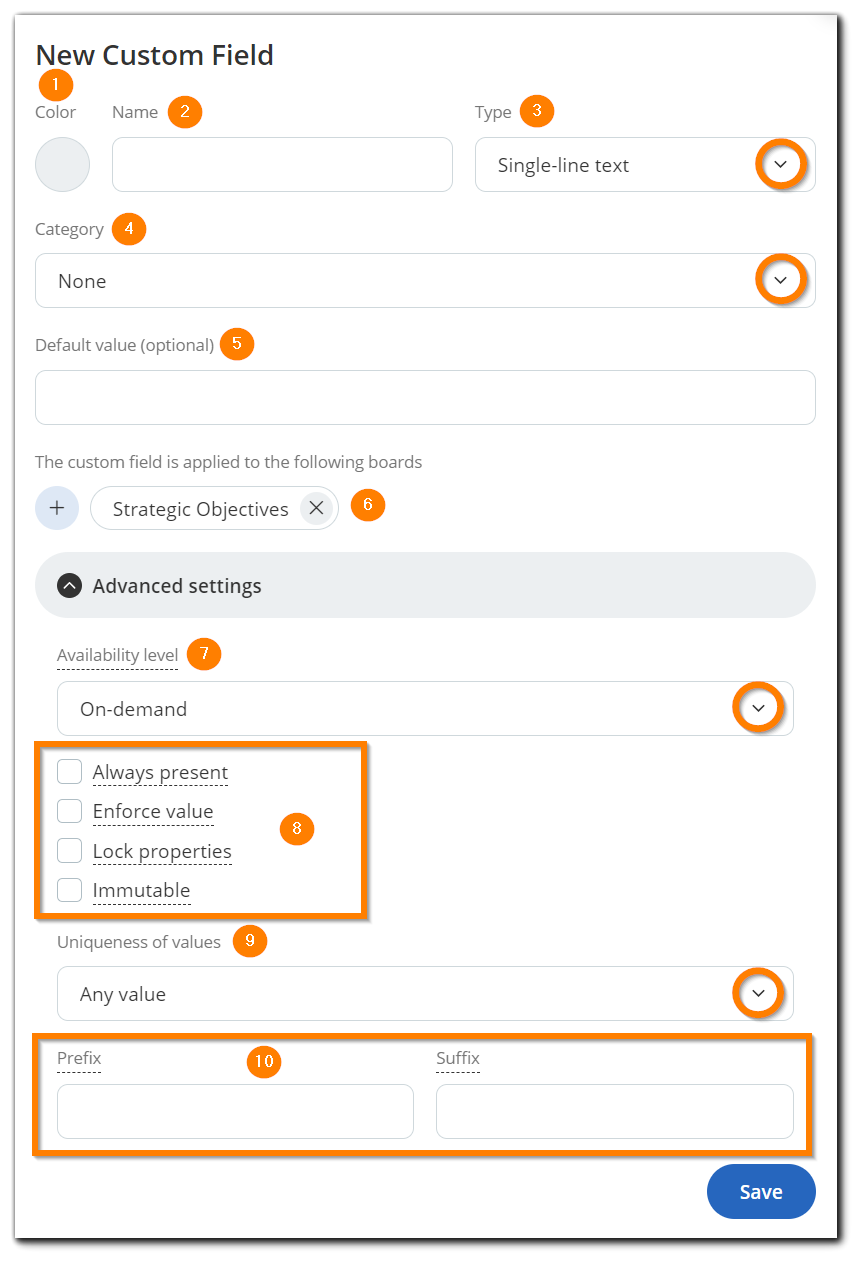The width and height of the screenshot is (864, 1265).
Task: Enable the Immutable option
Action: pyautogui.click(x=69, y=889)
